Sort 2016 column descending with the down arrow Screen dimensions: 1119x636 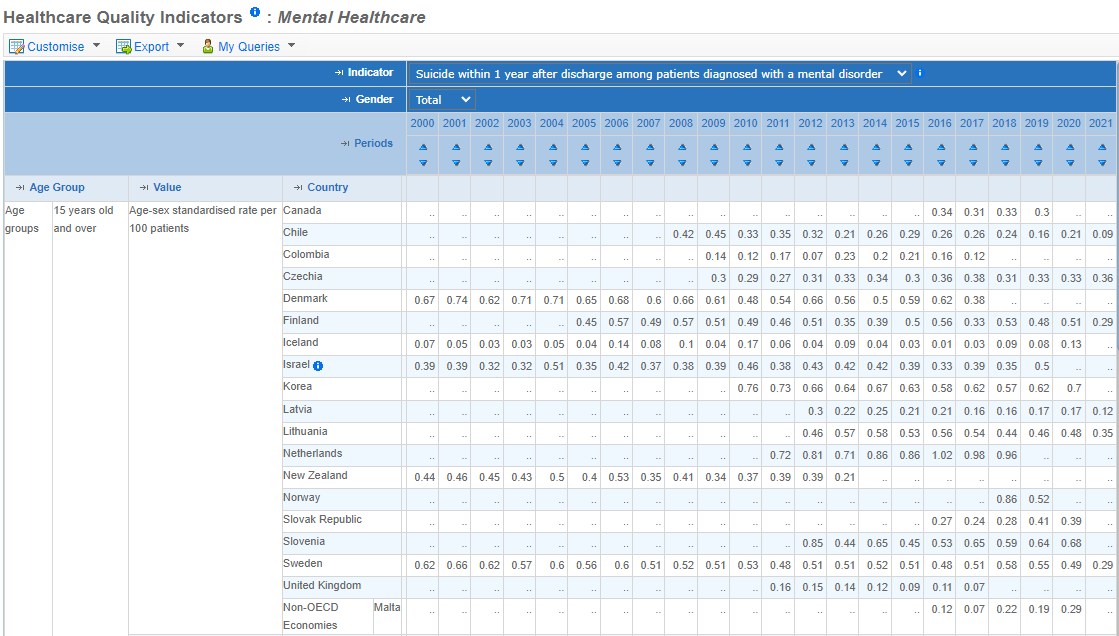pos(941,163)
